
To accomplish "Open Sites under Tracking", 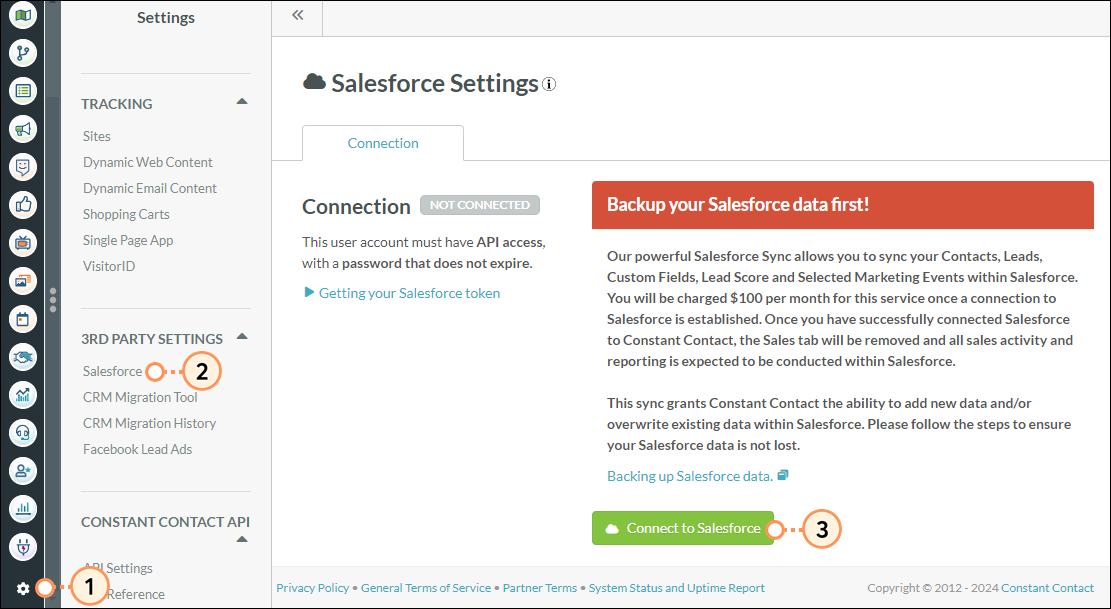I will coord(96,136).
